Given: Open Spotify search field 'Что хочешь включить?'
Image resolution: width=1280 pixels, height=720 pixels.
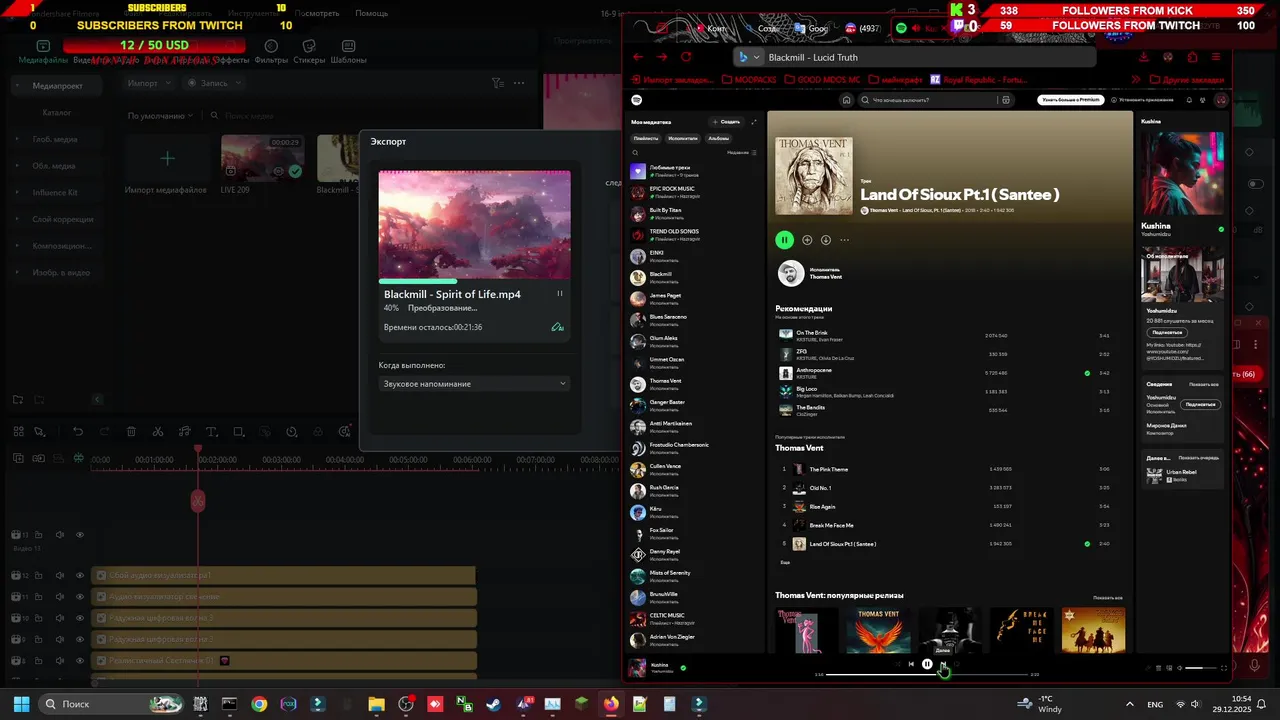Looking at the screenshot, I should coord(928,100).
